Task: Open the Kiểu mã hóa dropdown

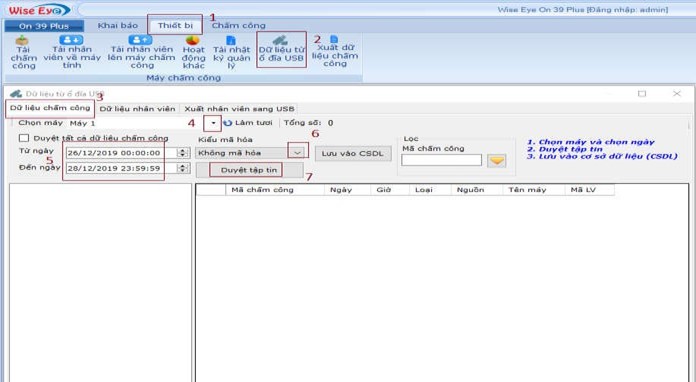Action: point(297,153)
